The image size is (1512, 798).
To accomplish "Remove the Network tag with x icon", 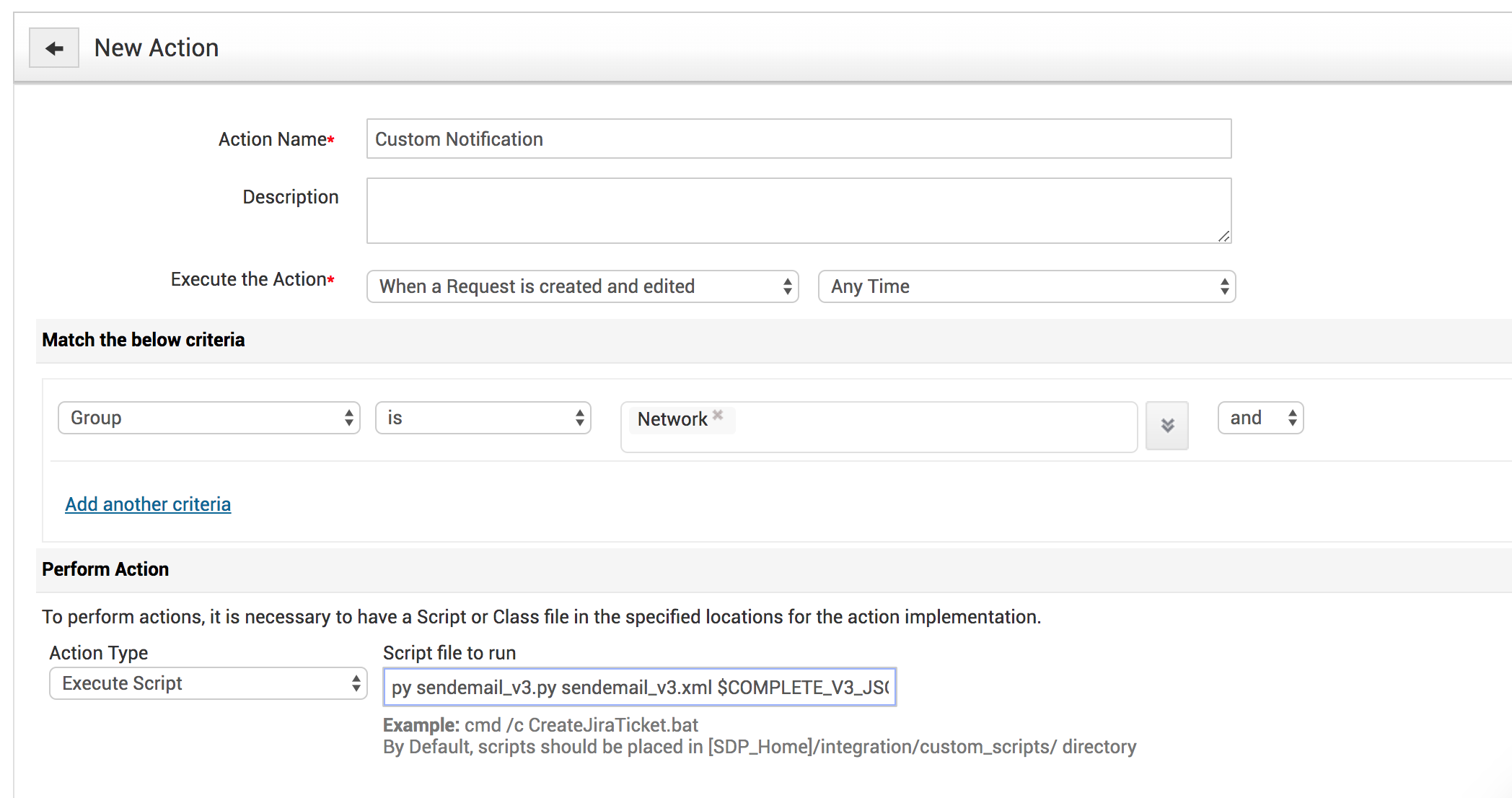I will pos(718,415).
